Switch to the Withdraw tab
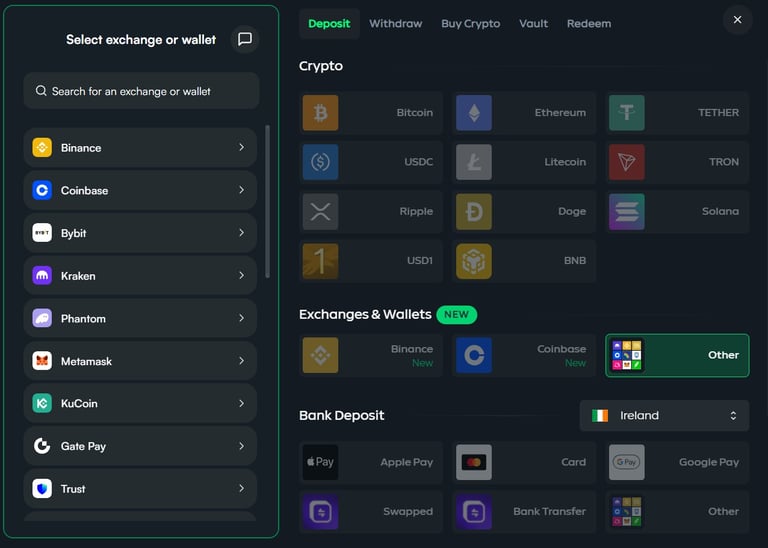Screen dimensions: 768x548 pyautogui.click(x=396, y=24)
